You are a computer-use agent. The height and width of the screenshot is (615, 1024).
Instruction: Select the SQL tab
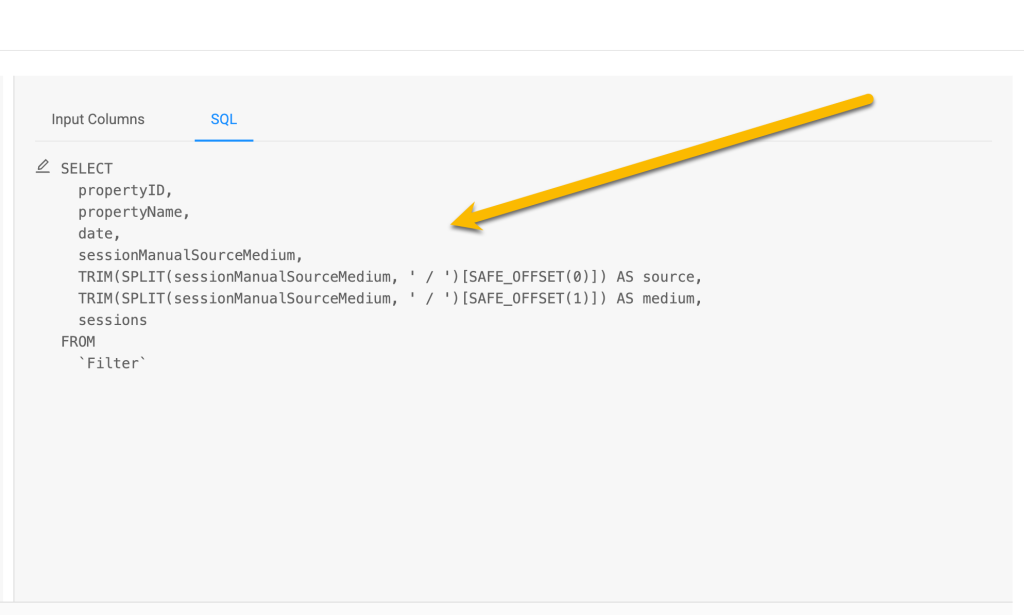click(223, 119)
